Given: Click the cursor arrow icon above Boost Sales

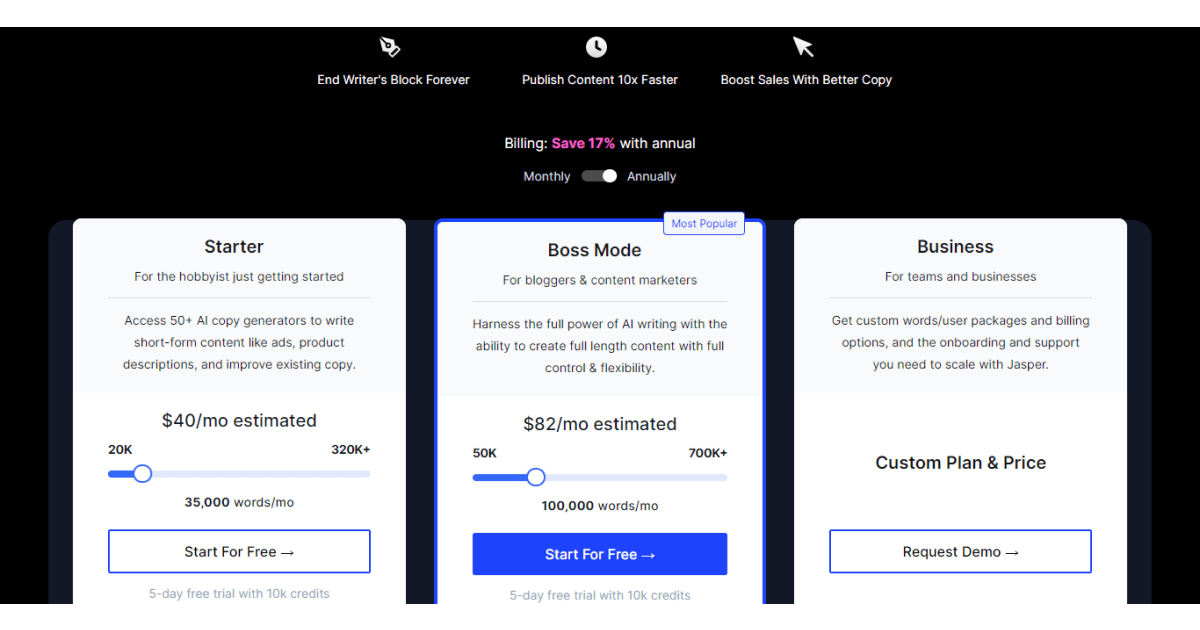Looking at the screenshot, I should pos(804,47).
